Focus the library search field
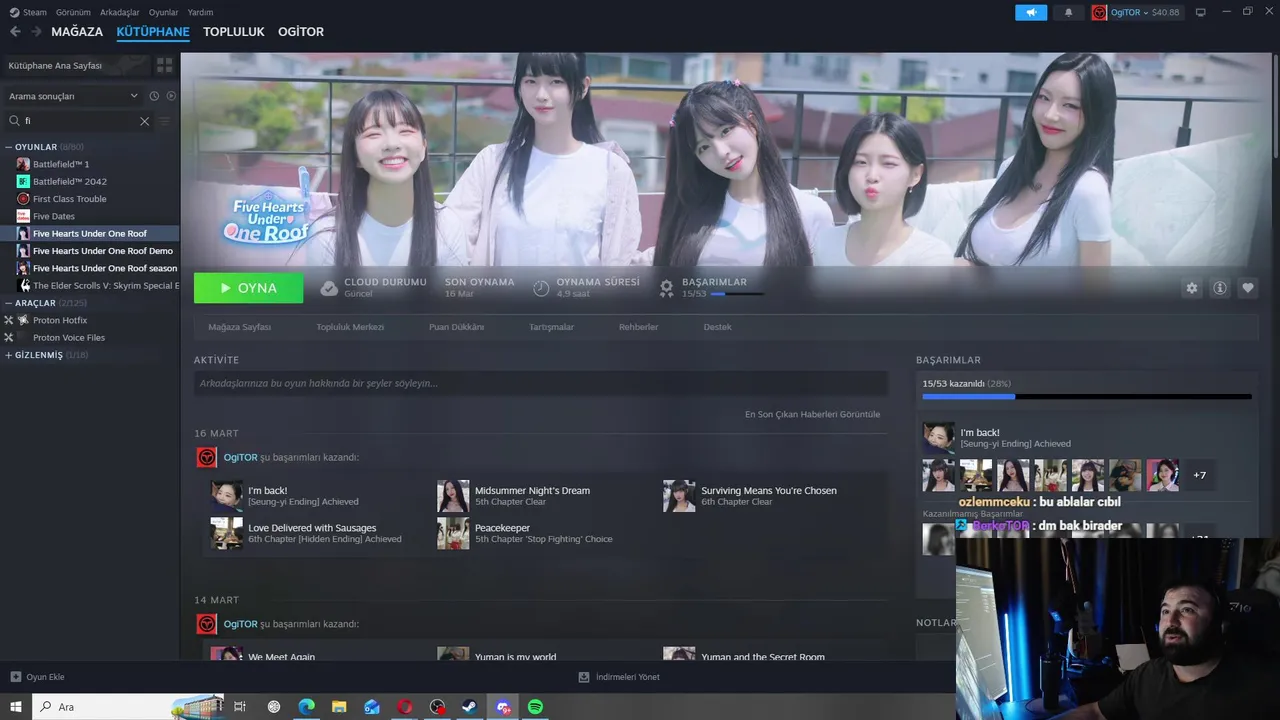 pos(78,121)
